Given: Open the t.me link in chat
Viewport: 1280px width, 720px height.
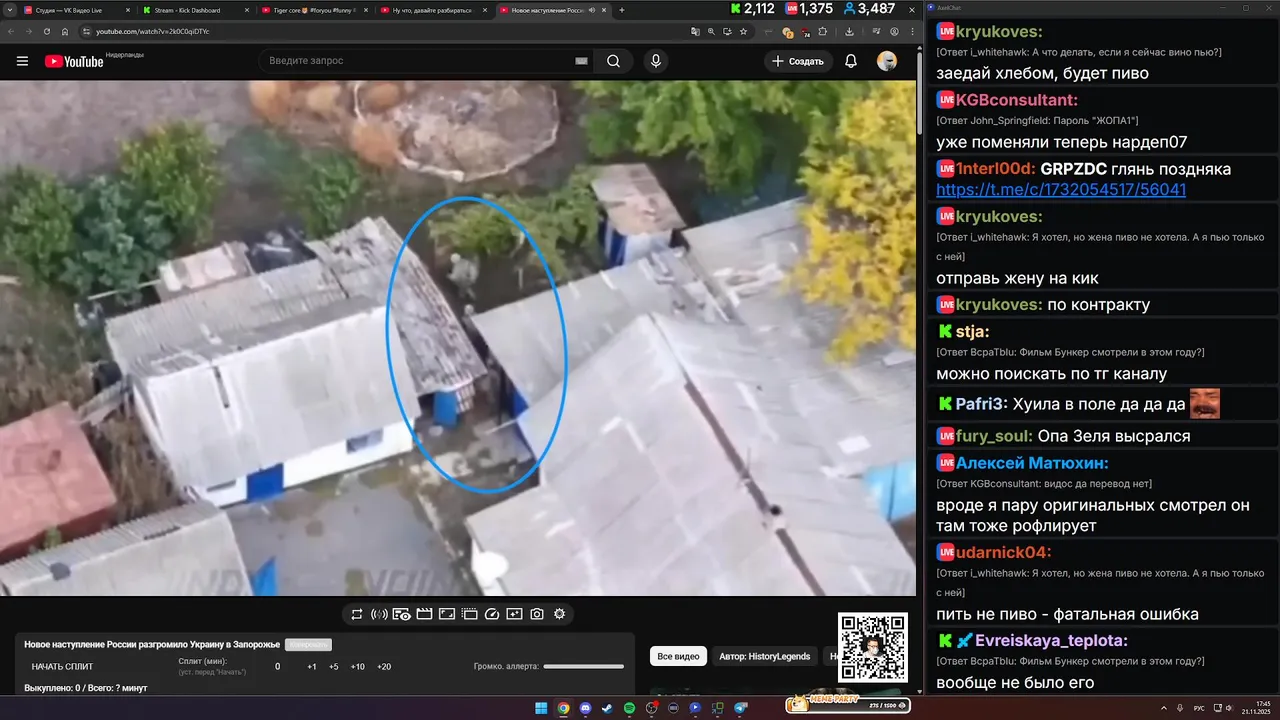Looking at the screenshot, I should tap(1061, 189).
